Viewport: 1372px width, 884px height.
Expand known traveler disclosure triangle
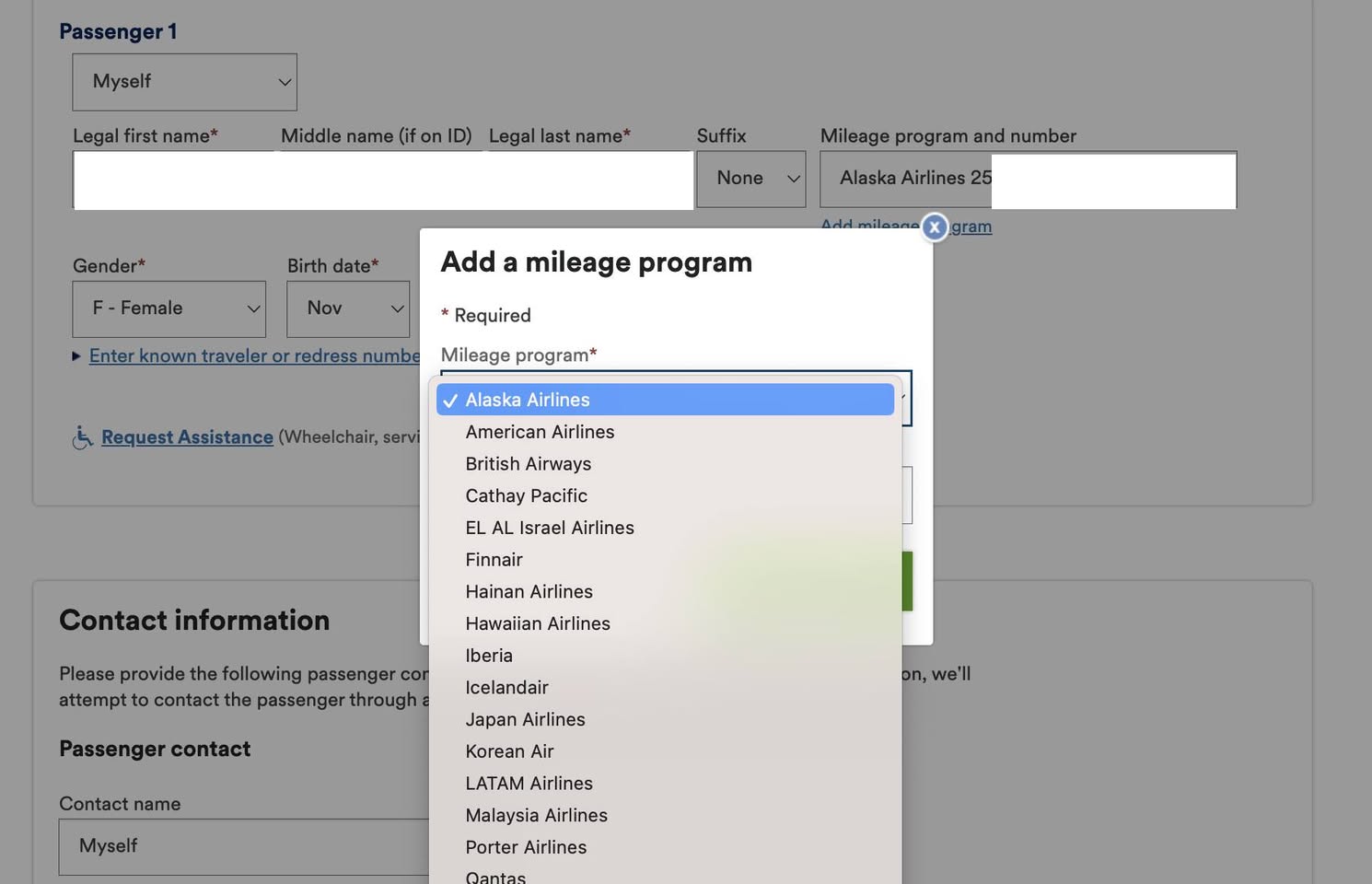[x=76, y=356]
